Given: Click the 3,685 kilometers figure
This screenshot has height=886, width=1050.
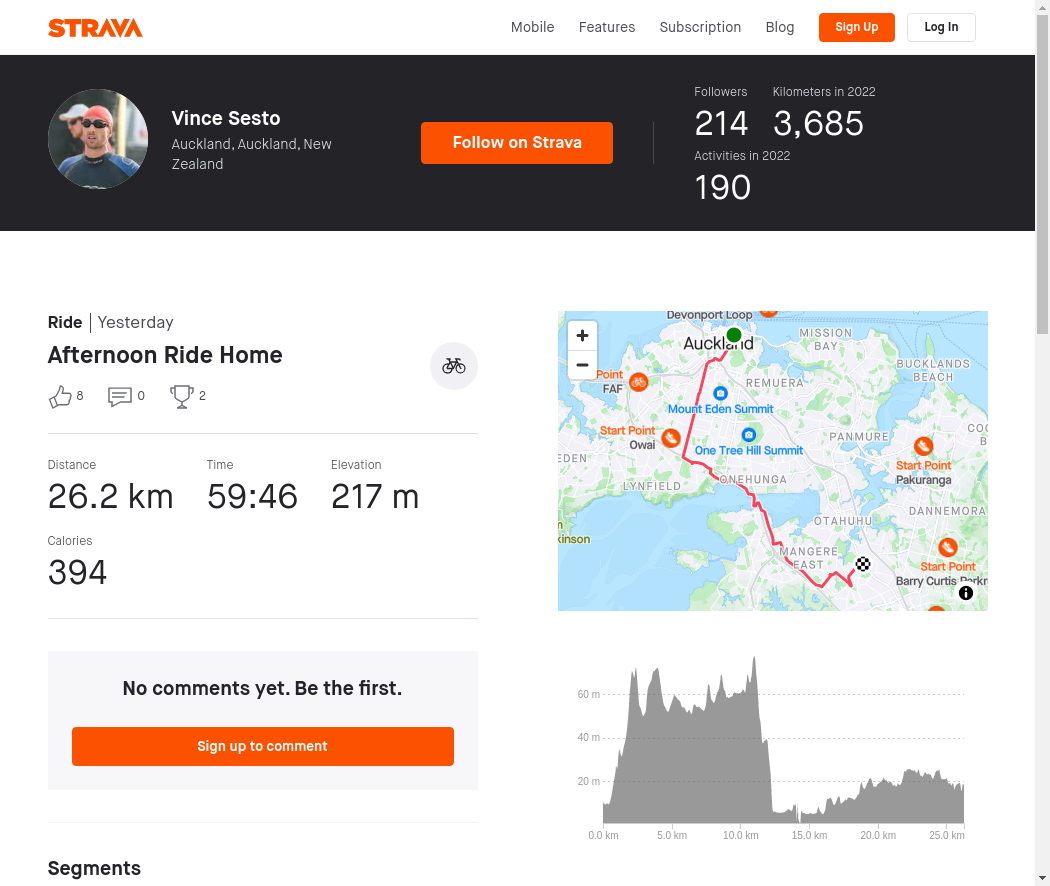Looking at the screenshot, I should pyautogui.click(x=818, y=123).
